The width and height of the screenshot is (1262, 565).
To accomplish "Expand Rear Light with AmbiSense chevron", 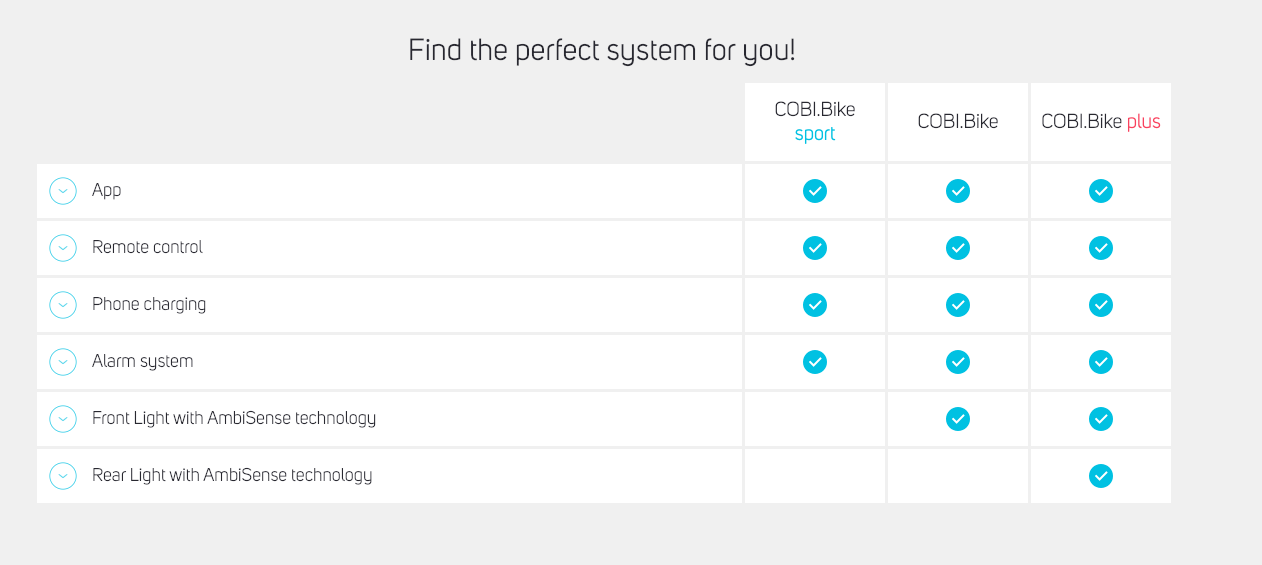I will pos(63,475).
